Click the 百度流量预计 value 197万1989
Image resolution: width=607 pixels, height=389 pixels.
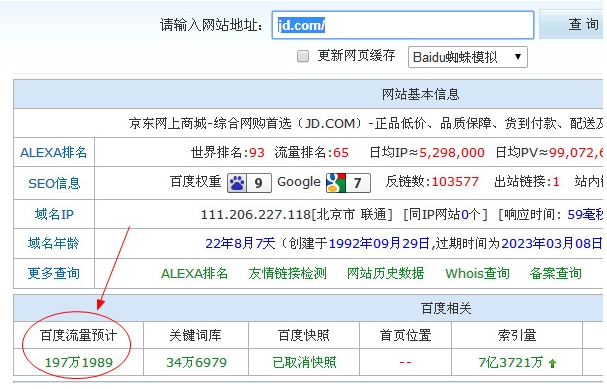coord(79,363)
